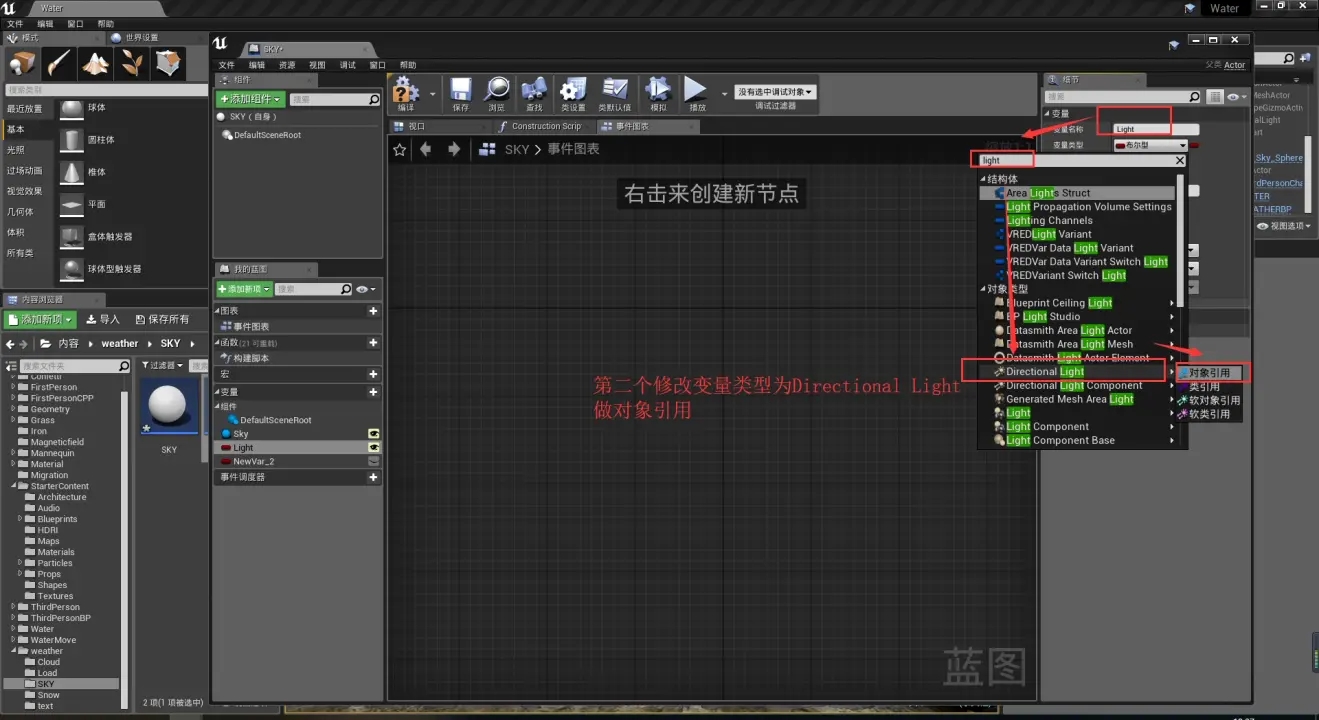The width and height of the screenshot is (1319, 720).
Task: Click the graph back arrow
Action: tap(426, 149)
